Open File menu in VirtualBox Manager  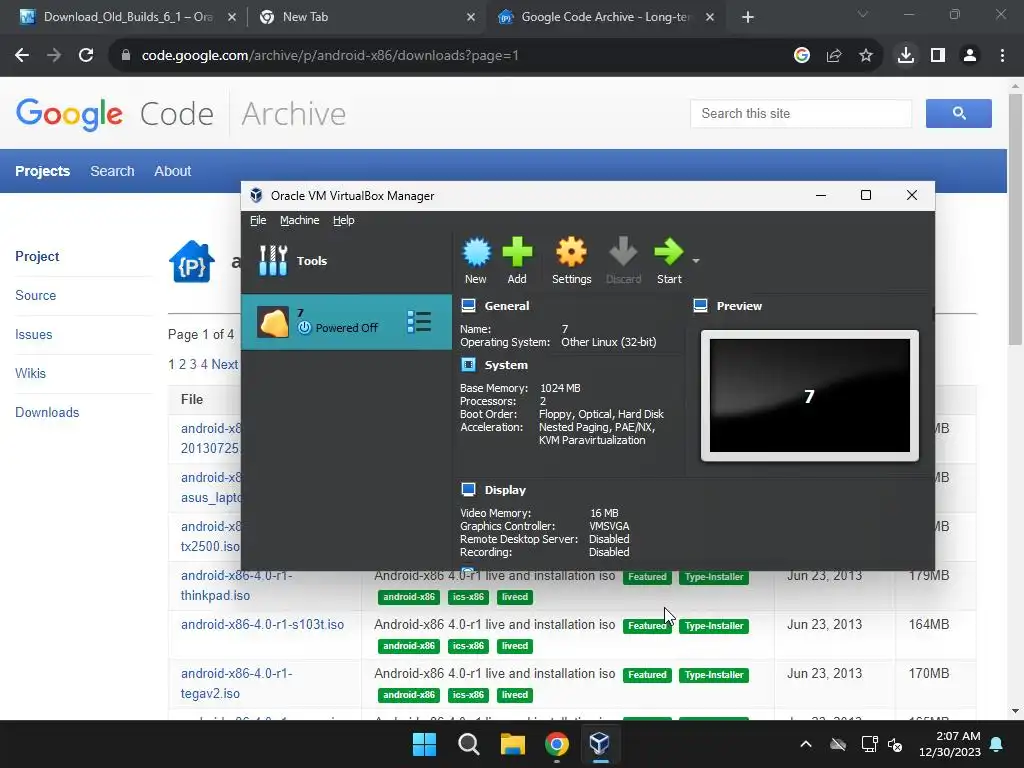point(258,220)
